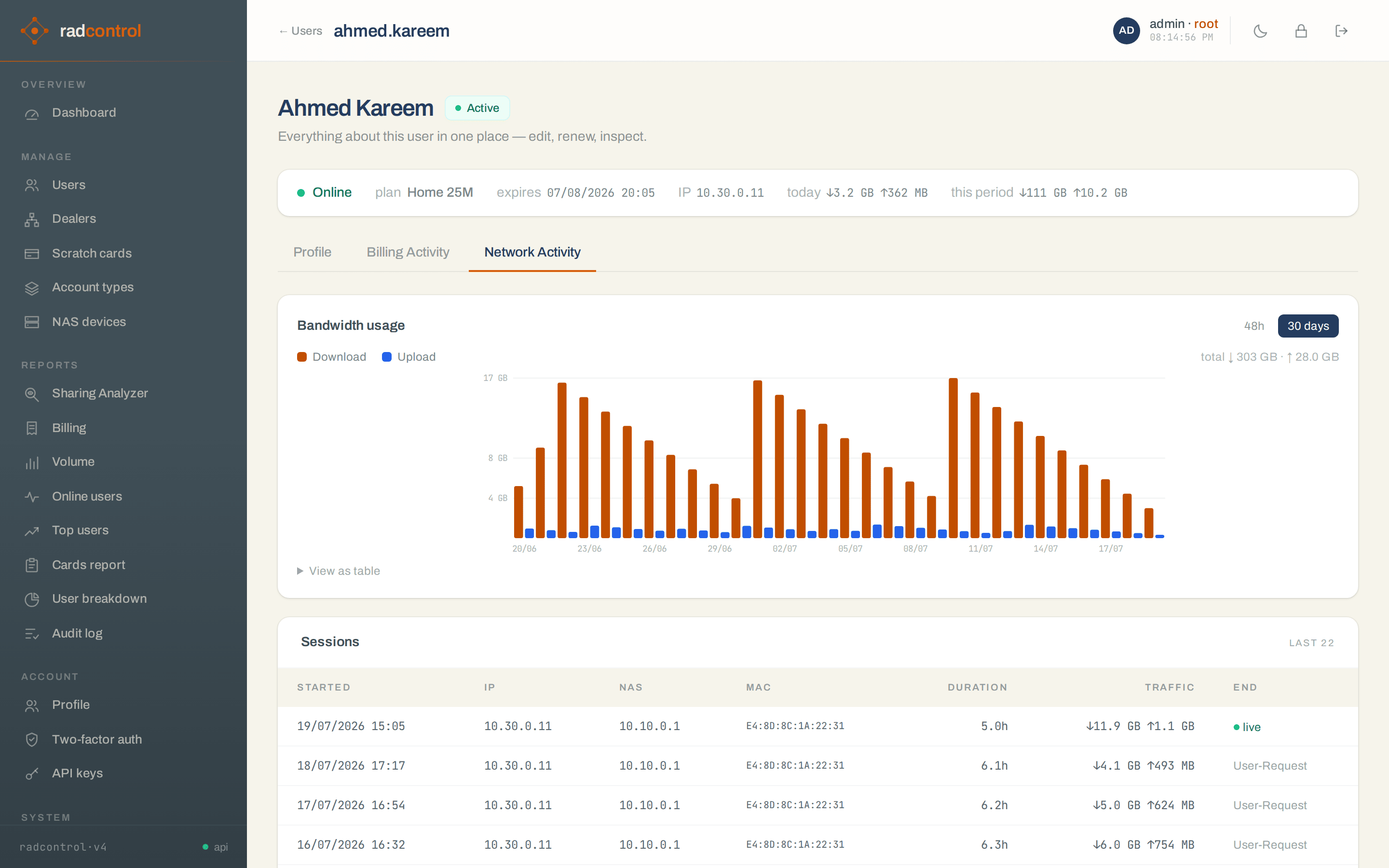
Task: Click the Audit log checklist icon
Action: tap(32, 634)
